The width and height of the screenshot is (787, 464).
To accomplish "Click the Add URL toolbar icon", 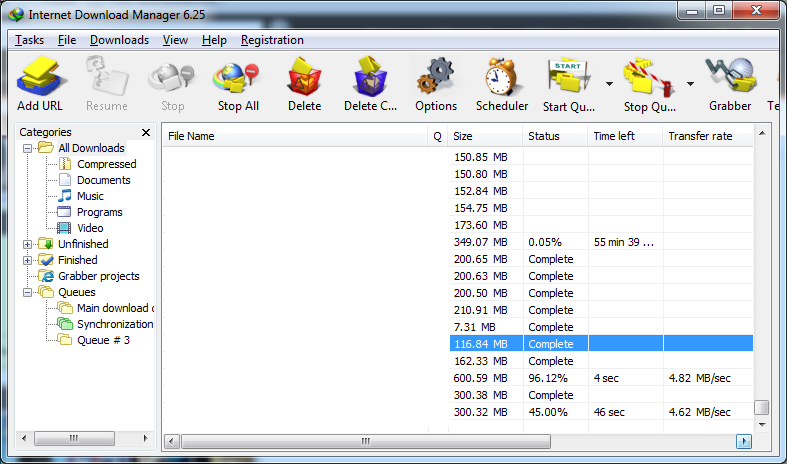I will coord(40,77).
